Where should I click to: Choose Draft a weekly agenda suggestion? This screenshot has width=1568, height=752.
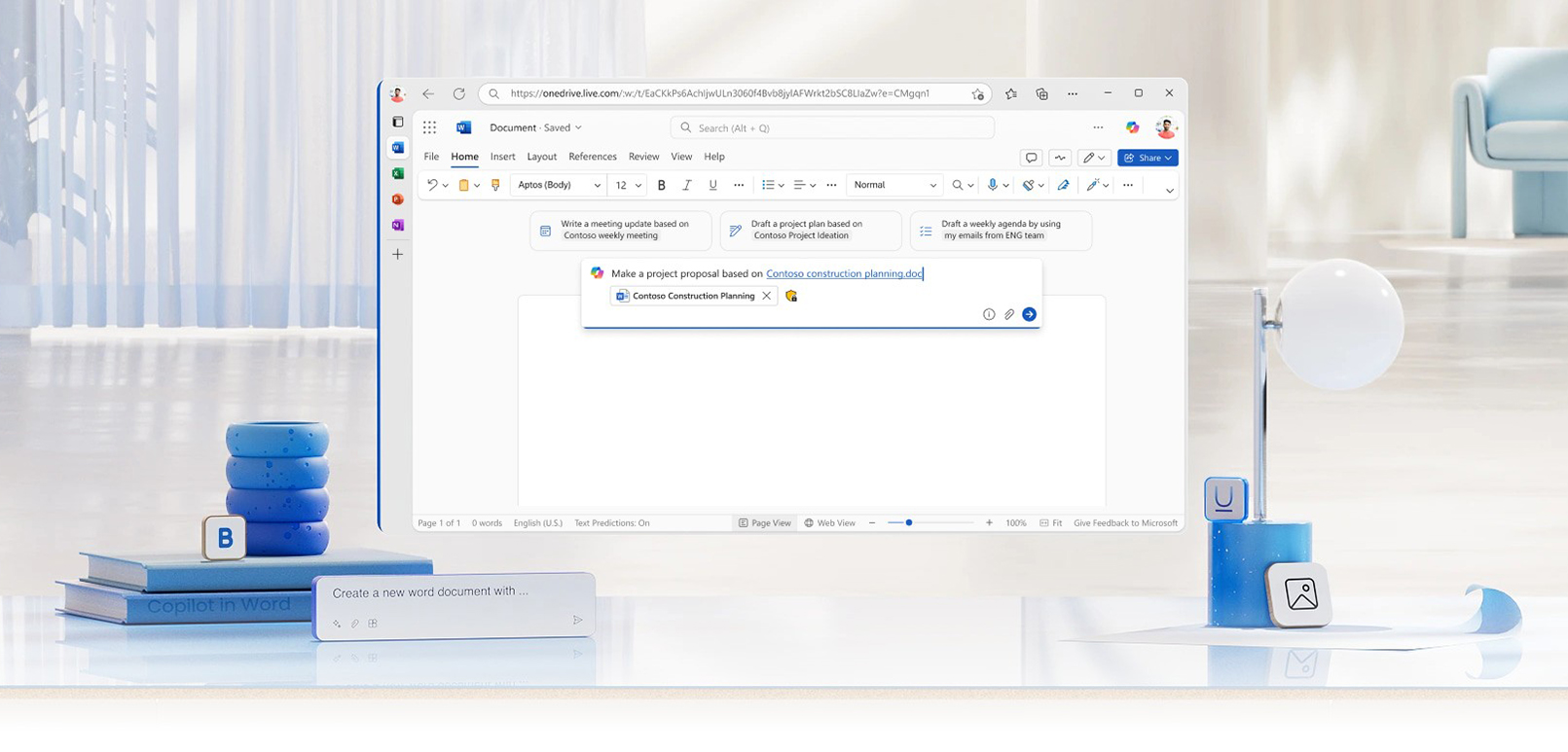coord(1001,231)
